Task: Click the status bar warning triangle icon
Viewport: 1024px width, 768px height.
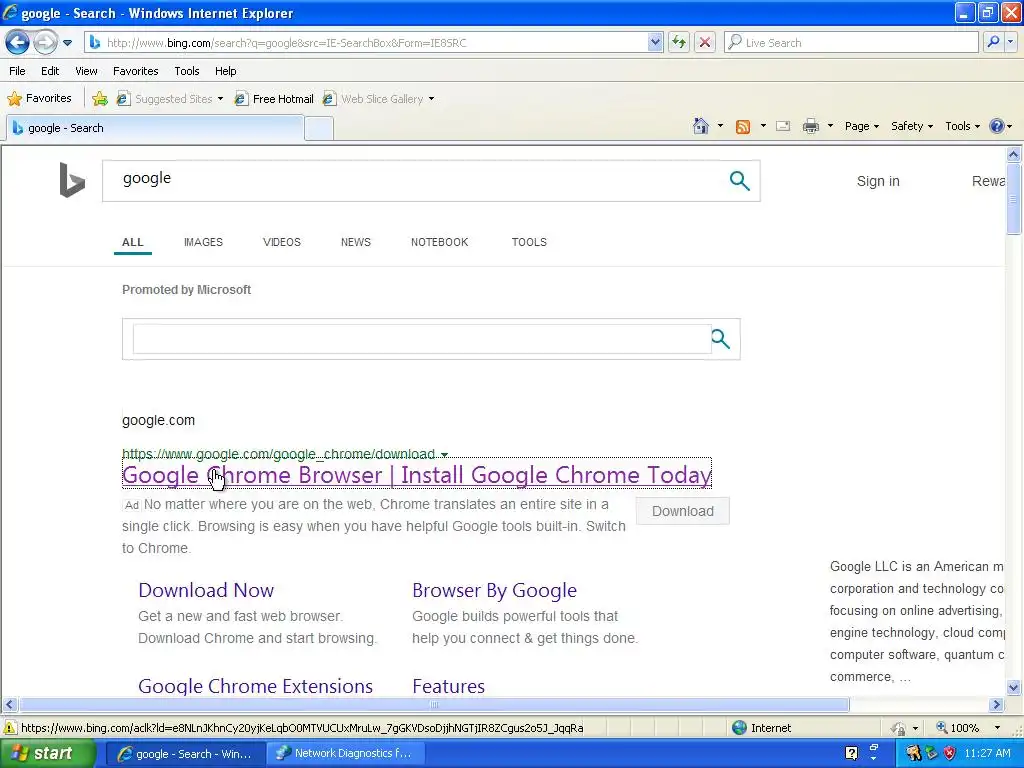Action: pyautogui.click(x=10, y=728)
